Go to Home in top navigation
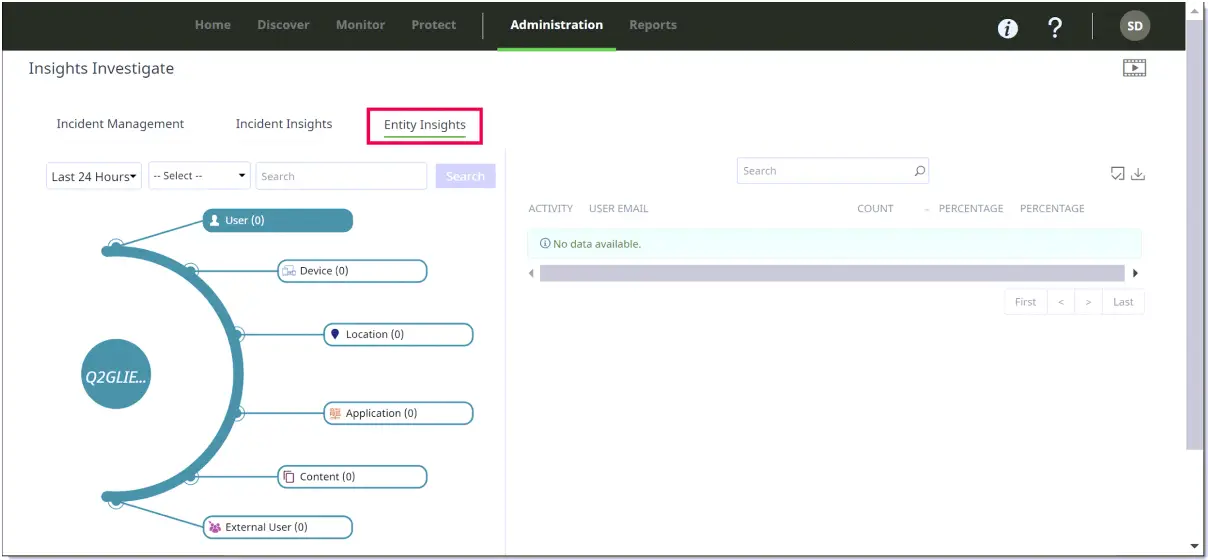Screen dimensions: 1208x560 click(213, 25)
